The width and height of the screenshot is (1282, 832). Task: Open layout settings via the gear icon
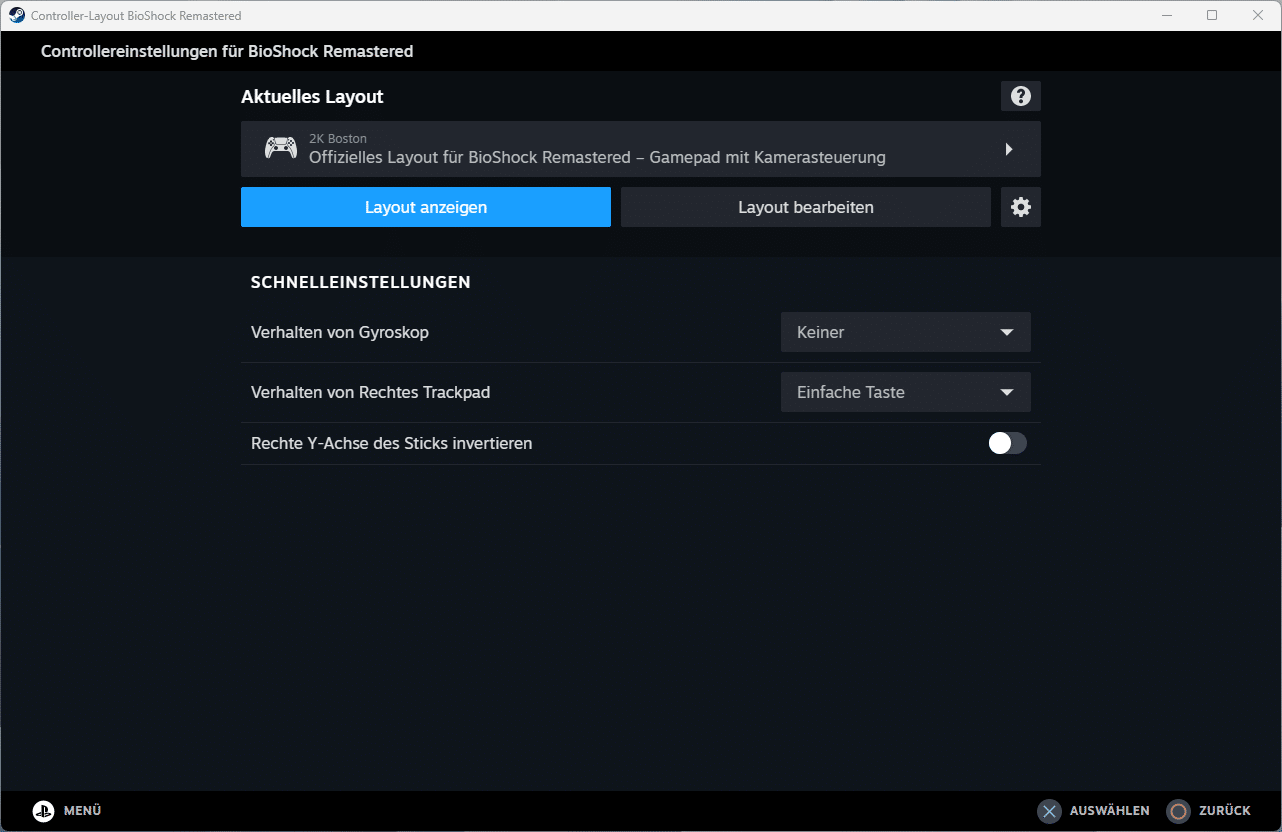(1020, 207)
